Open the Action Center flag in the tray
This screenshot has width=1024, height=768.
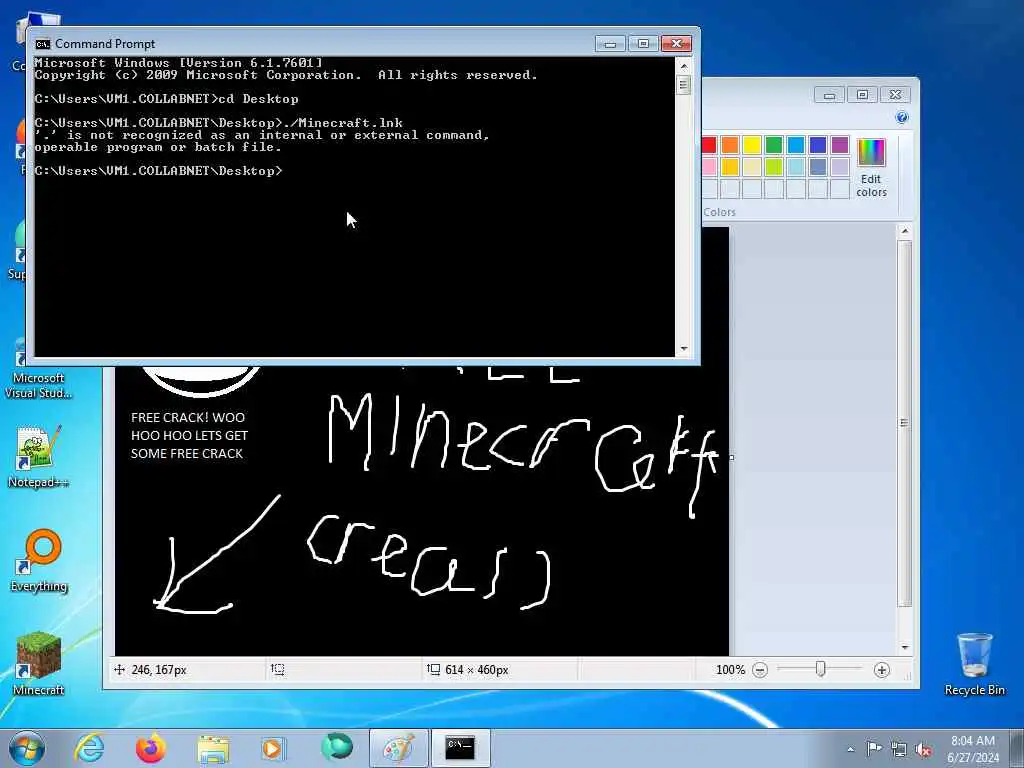tap(874, 748)
